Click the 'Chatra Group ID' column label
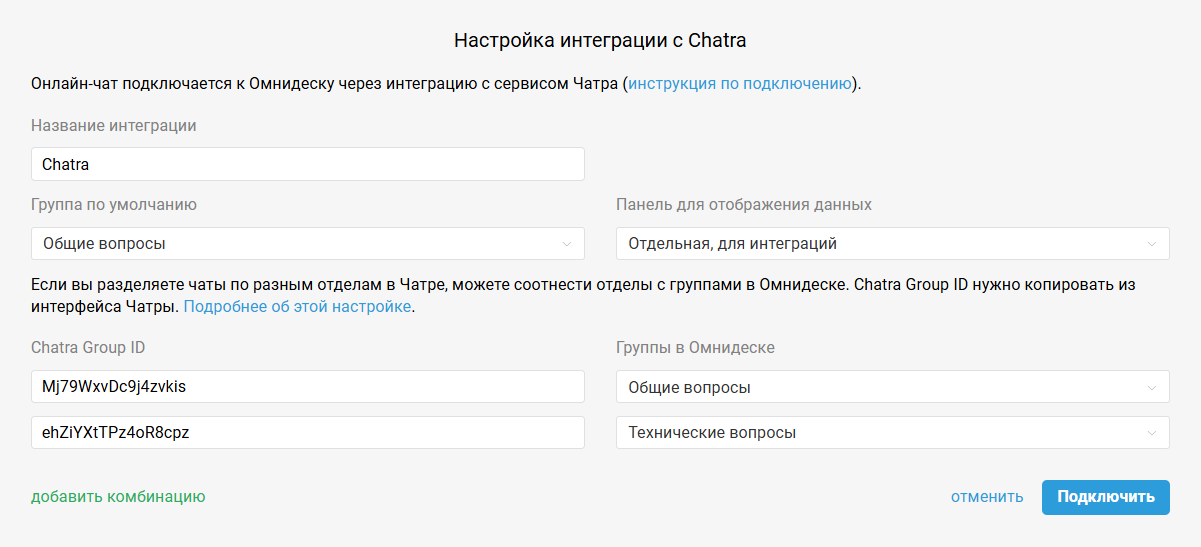This screenshot has width=1201, height=547. (x=89, y=348)
